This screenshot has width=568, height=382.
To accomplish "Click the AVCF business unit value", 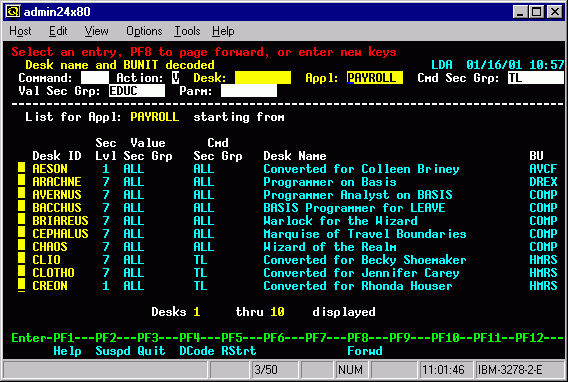I will [x=543, y=169].
